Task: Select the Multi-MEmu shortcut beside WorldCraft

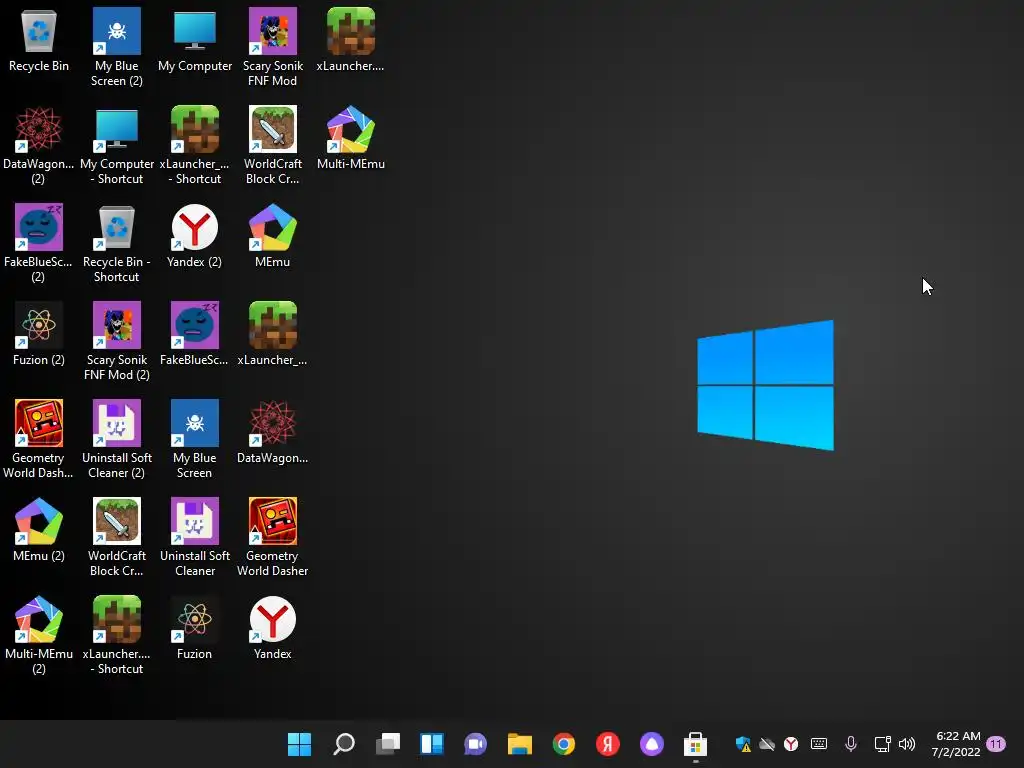Action: [351, 138]
